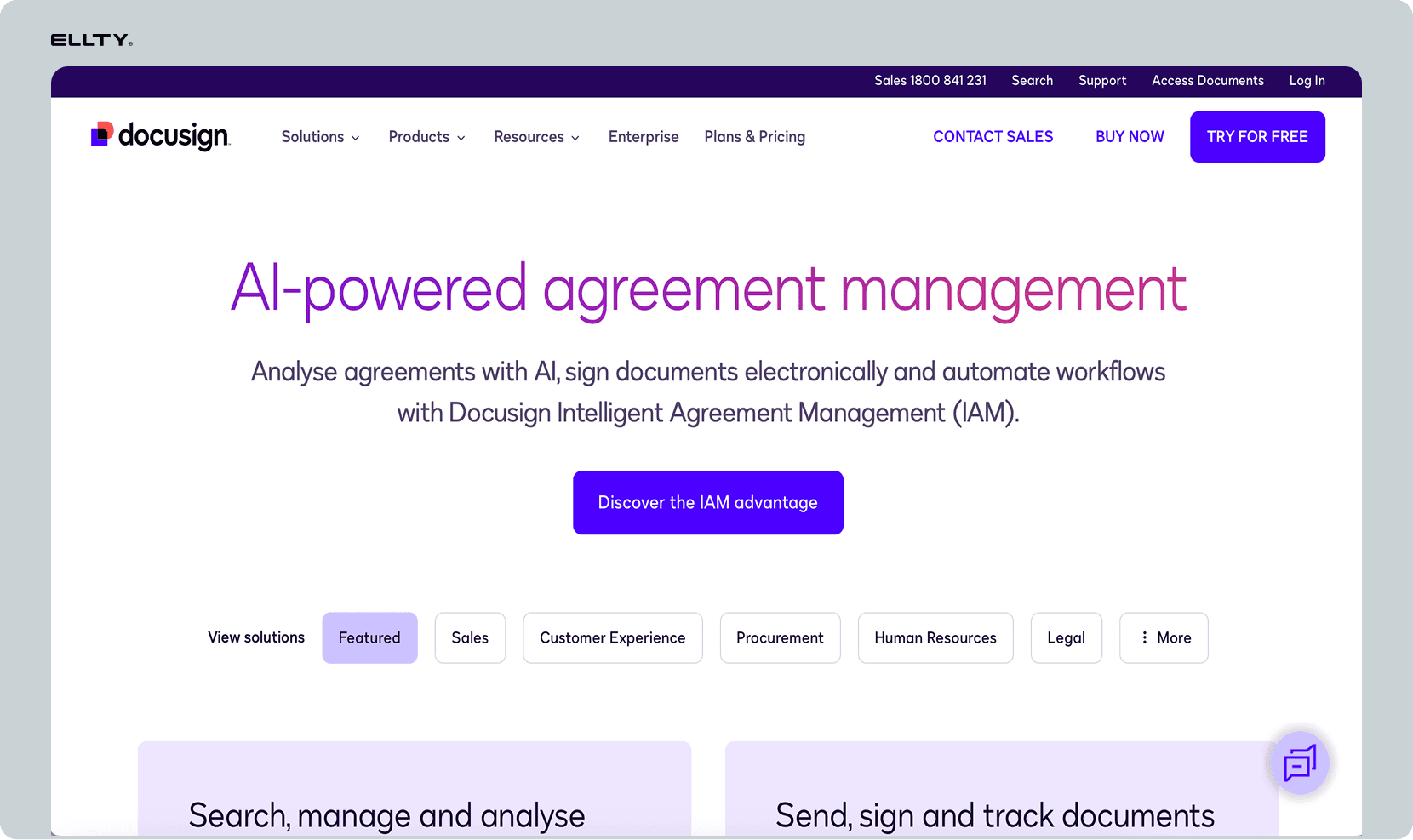Image resolution: width=1413 pixels, height=840 pixels.
Task: Select the Procurement tab
Action: pos(780,637)
